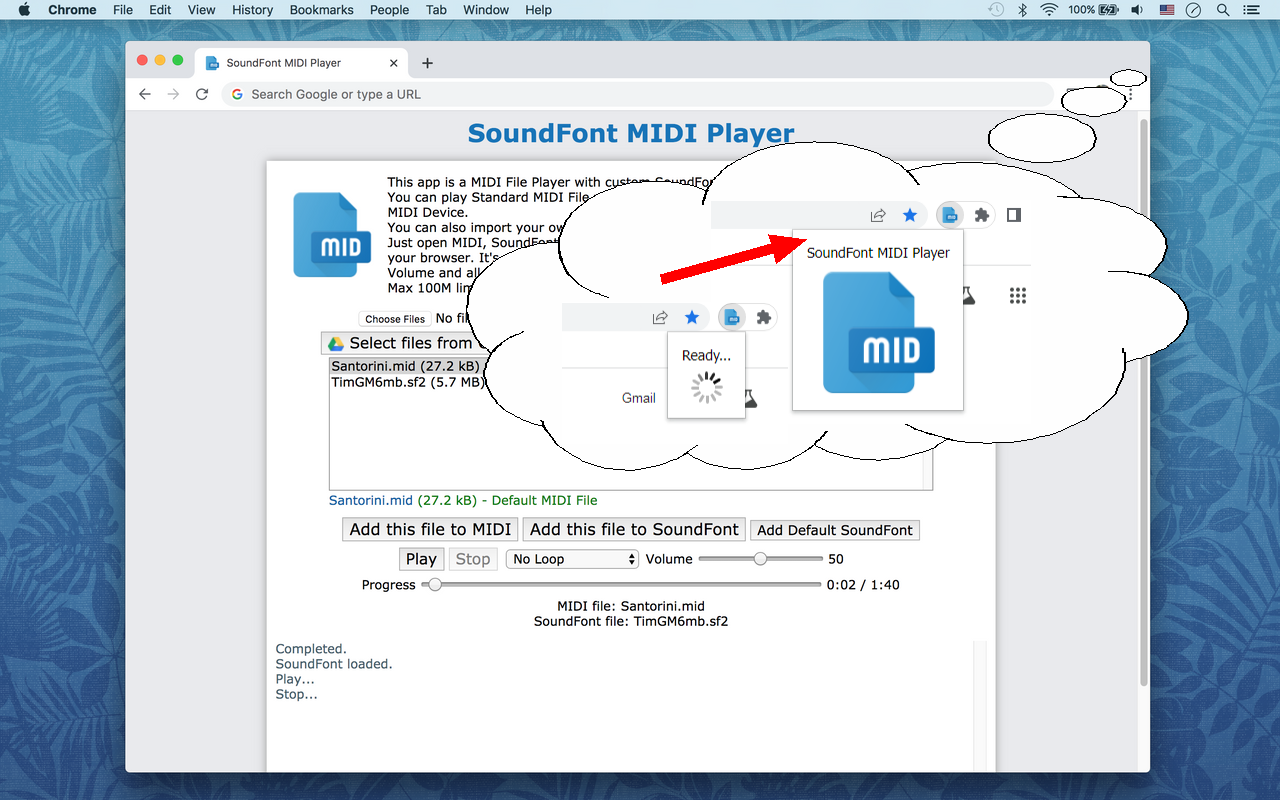
Task: Open the Window menu
Action: click(486, 10)
